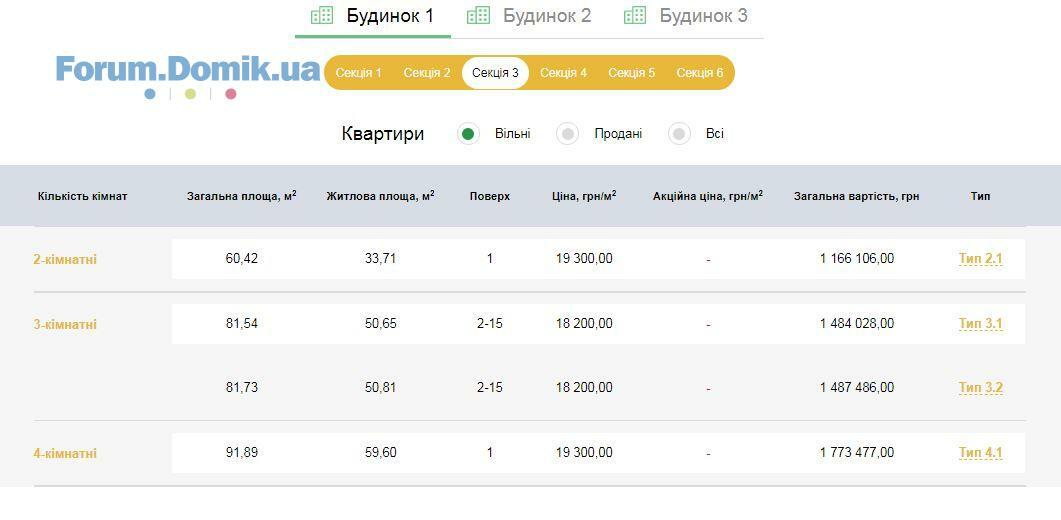Click the Forum.Domik.ua logo
This screenshot has height=520, width=1061.
click(x=188, y=71)
